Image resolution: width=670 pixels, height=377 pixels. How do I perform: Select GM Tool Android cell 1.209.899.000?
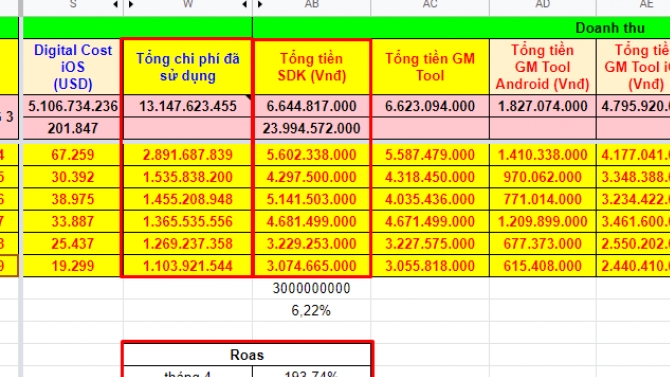[x=543, y=221]
